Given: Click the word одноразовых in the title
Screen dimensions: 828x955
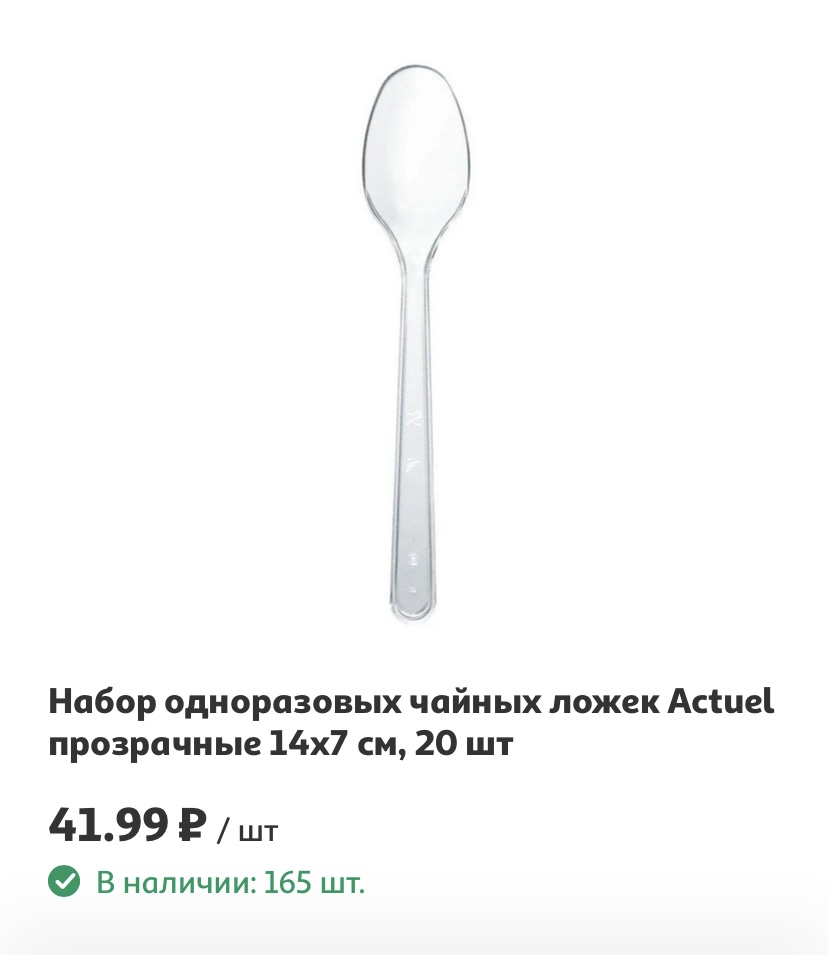Looking at the screenshot, I should click(283, 703).
